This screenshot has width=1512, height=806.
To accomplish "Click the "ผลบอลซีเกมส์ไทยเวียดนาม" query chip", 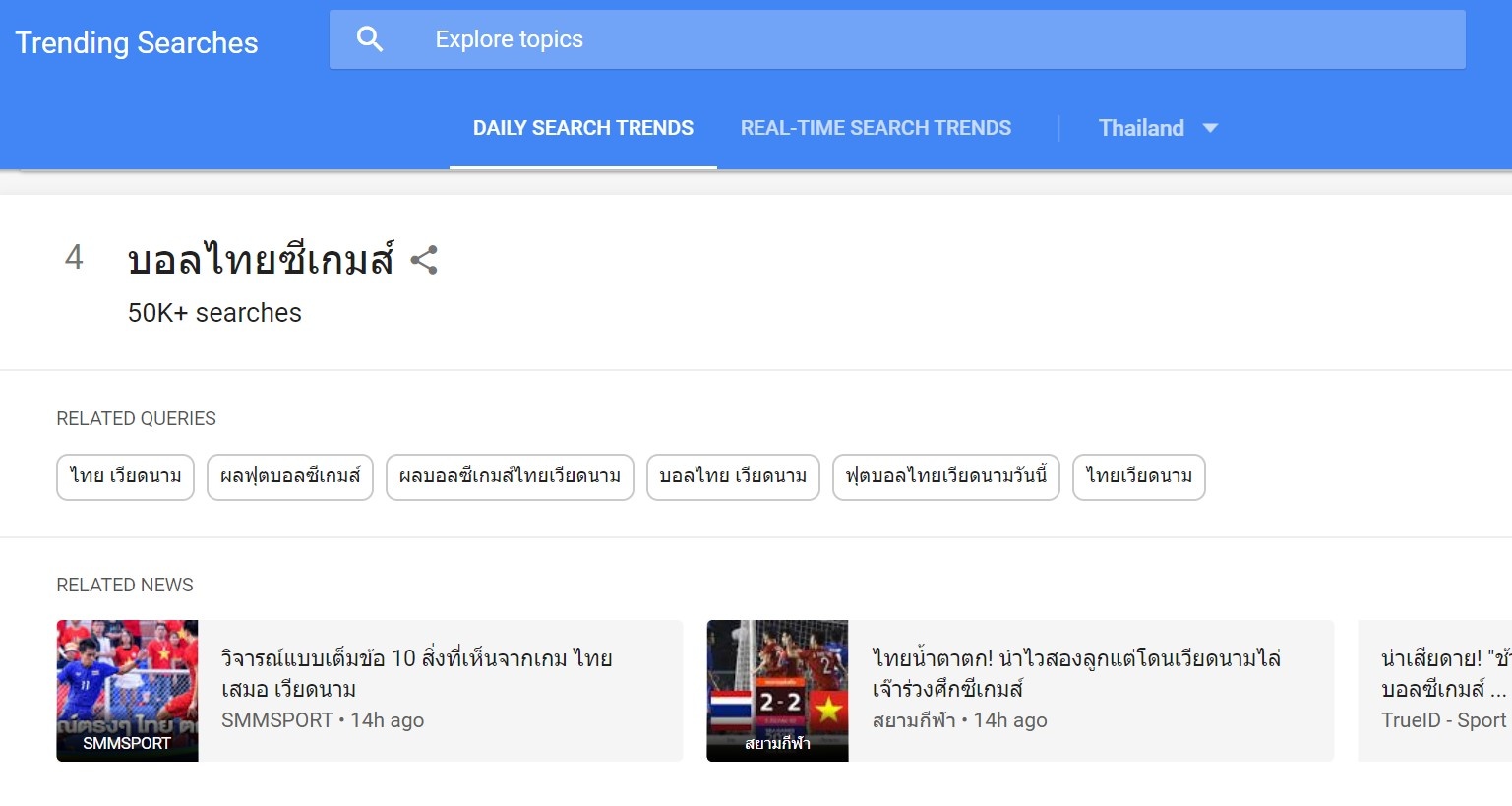I will point(509,477).
